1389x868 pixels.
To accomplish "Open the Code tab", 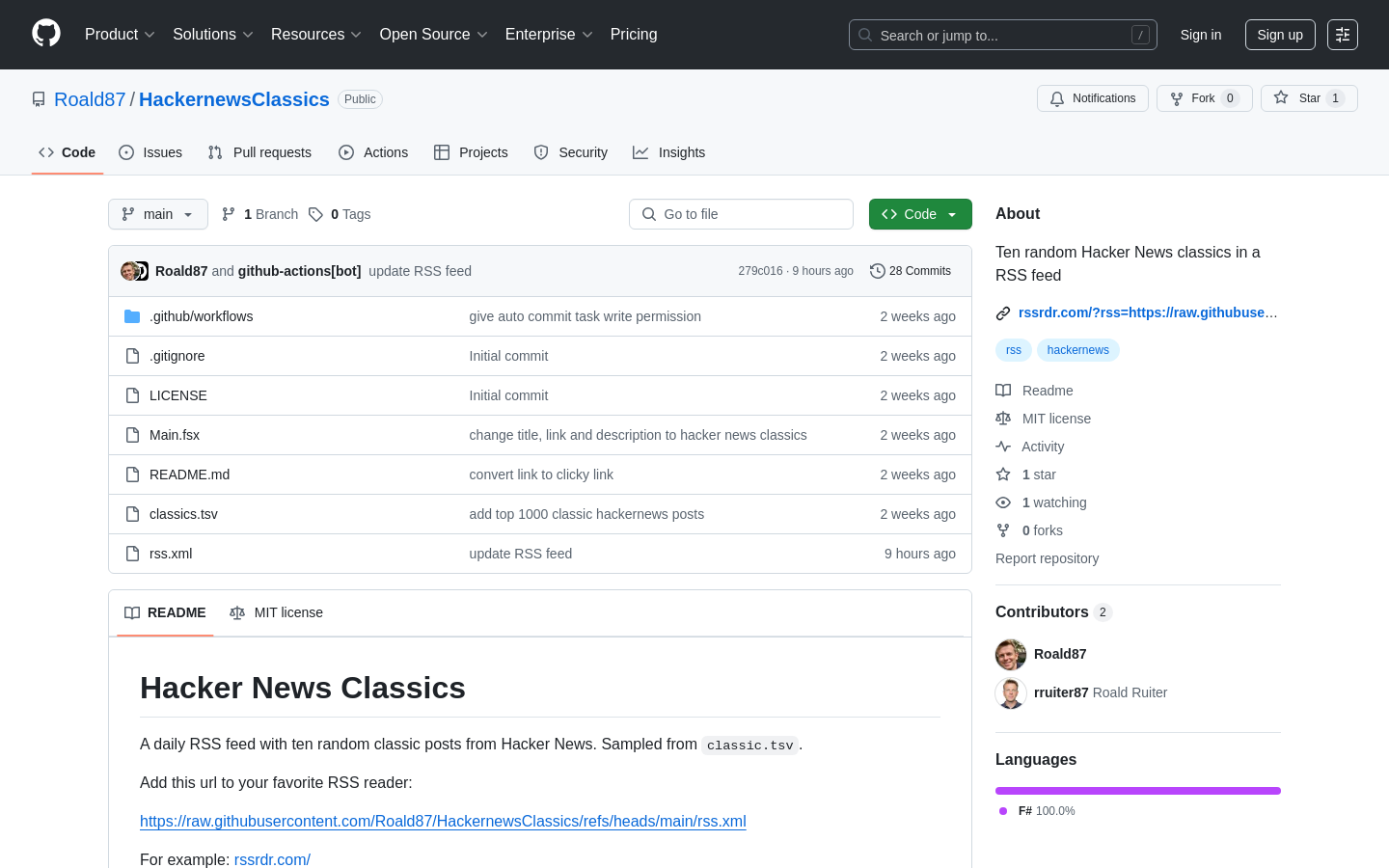I will click(68, 152).
